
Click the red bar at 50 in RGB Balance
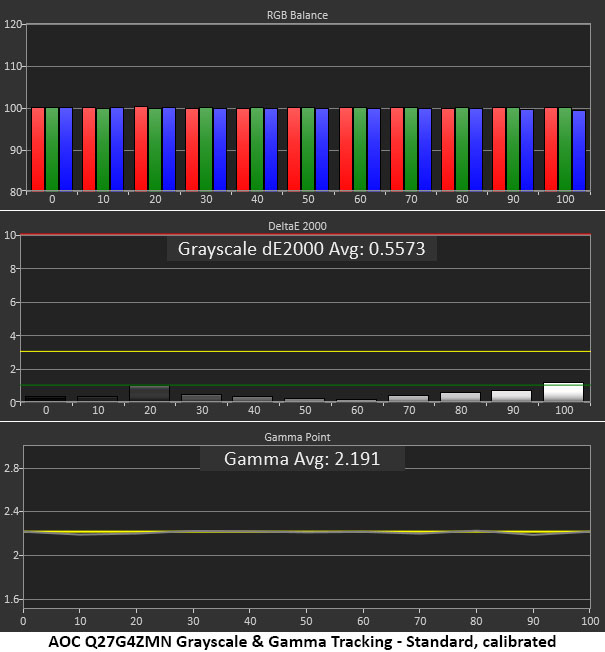pyautogui.click(x=294, y=149)
